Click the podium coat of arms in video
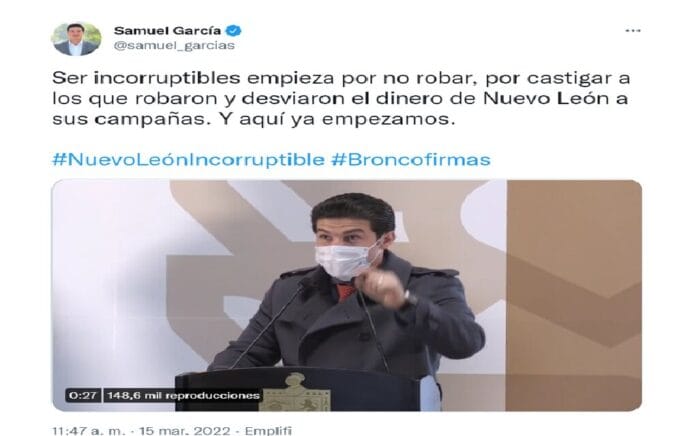 point(295,393)
